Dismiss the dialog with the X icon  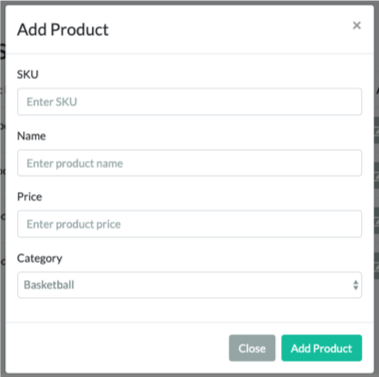coord(357,25)
